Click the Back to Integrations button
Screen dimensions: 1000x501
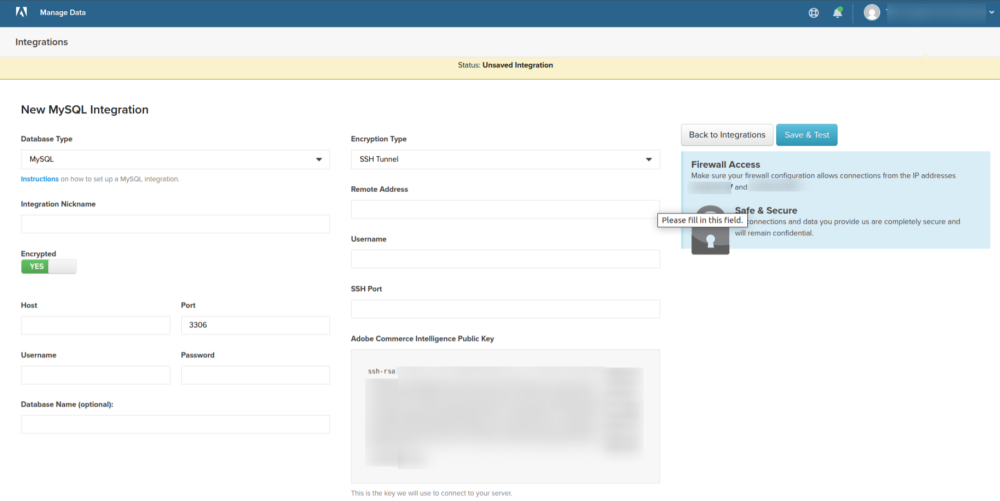point(727,135)
